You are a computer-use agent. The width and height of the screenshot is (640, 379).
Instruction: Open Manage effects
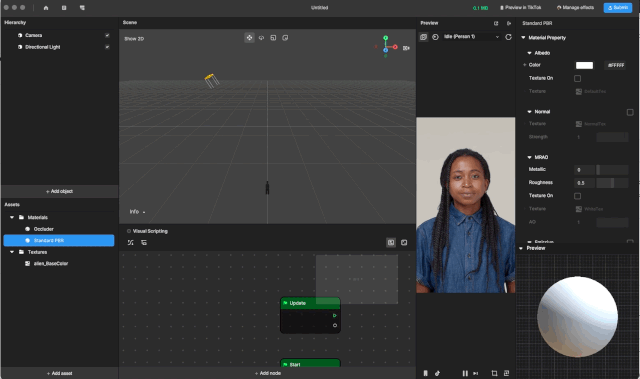pyautogui.click(x=575, y=8)
